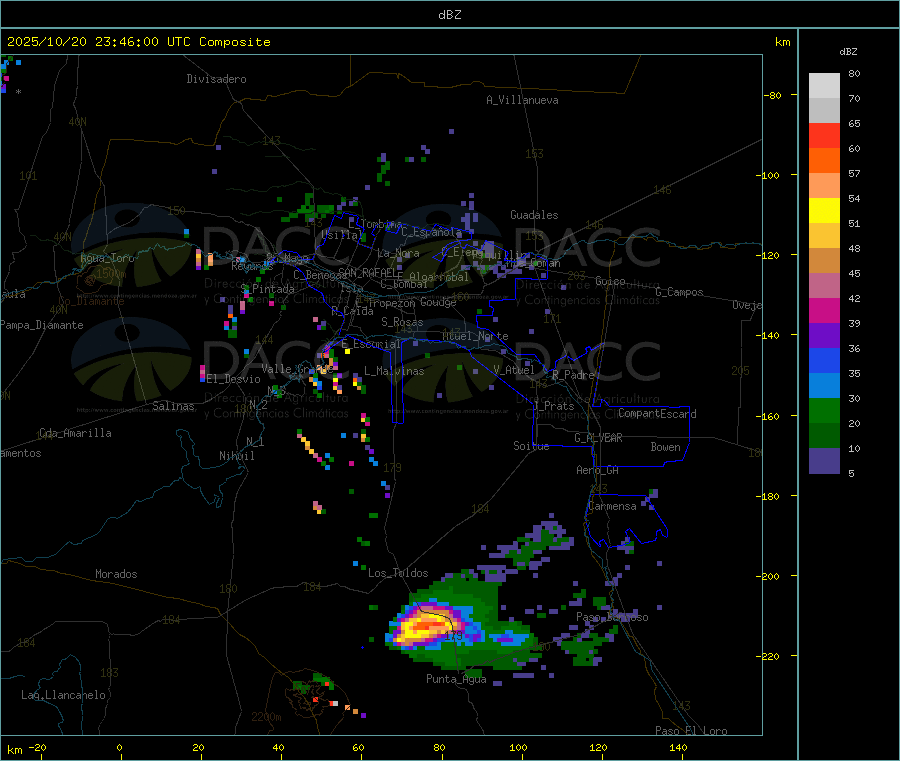The width and height of the screenshot is (900, 761).
Task: Click the Nihuil map label
Action: pyautogui.click(x=236, y=456)
